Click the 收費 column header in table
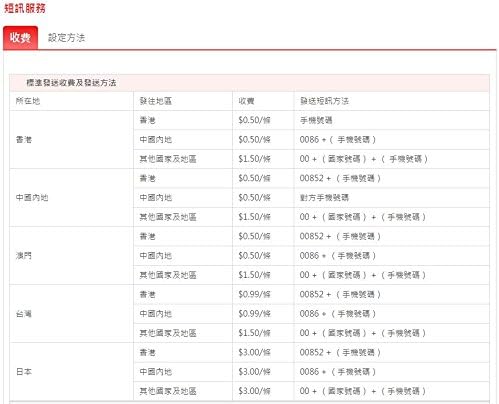Screen dimensions: 499x404 point(246,101)
